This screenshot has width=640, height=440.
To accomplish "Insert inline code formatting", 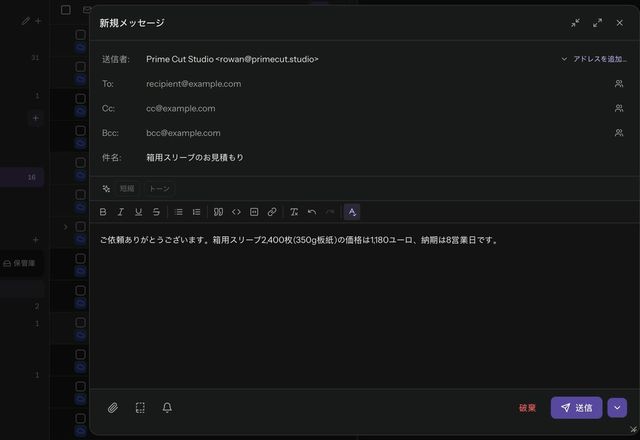I will (x=236, y=212).
